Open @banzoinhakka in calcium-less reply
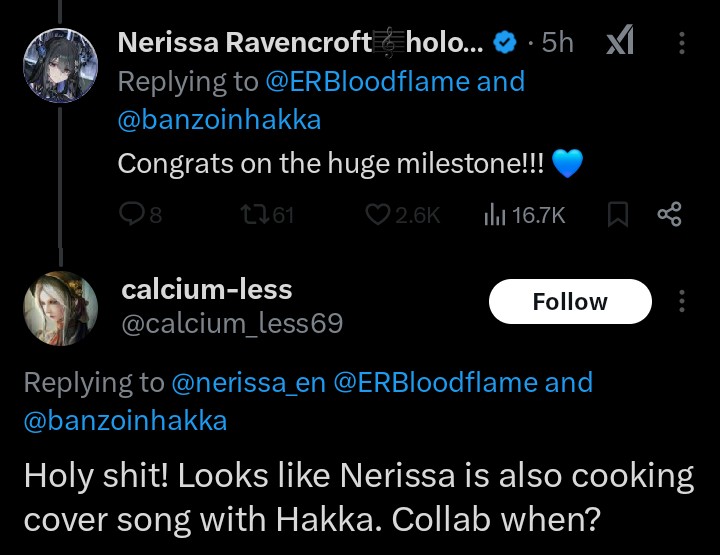Viewport: 720px width, 555px height. pos(125,421)
